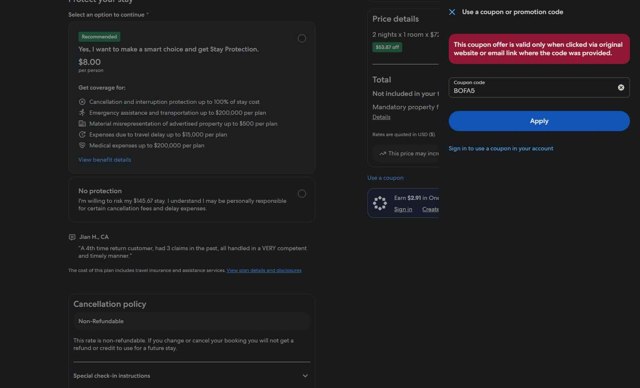
Task: Click 'Rates are quoted in USD ($)' text
Action: (403, 135)
